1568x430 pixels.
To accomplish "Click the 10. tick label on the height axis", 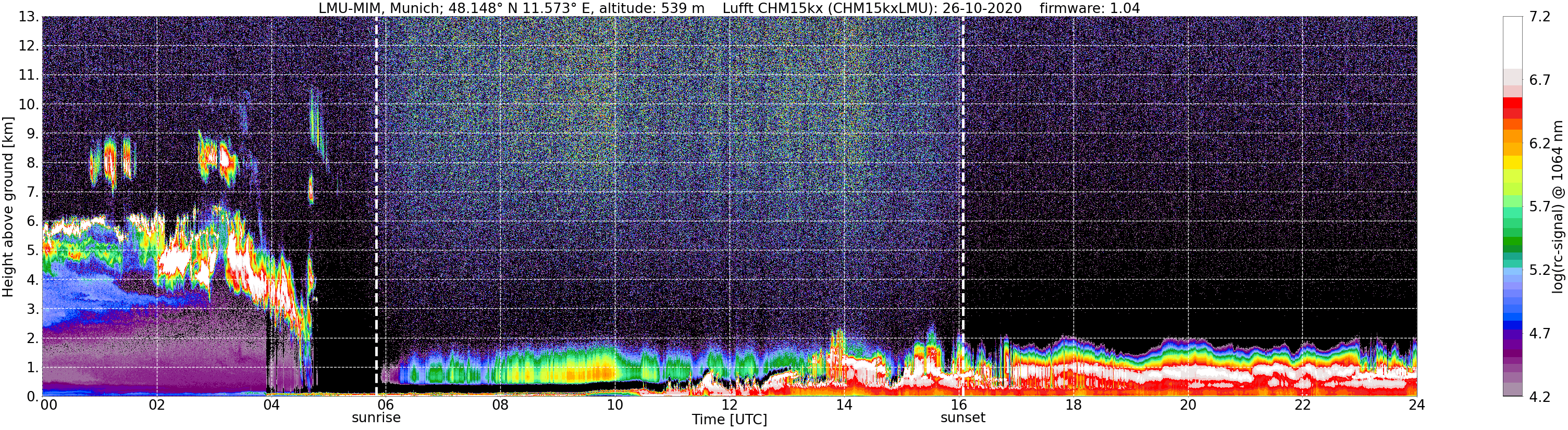I will [28, 104].
